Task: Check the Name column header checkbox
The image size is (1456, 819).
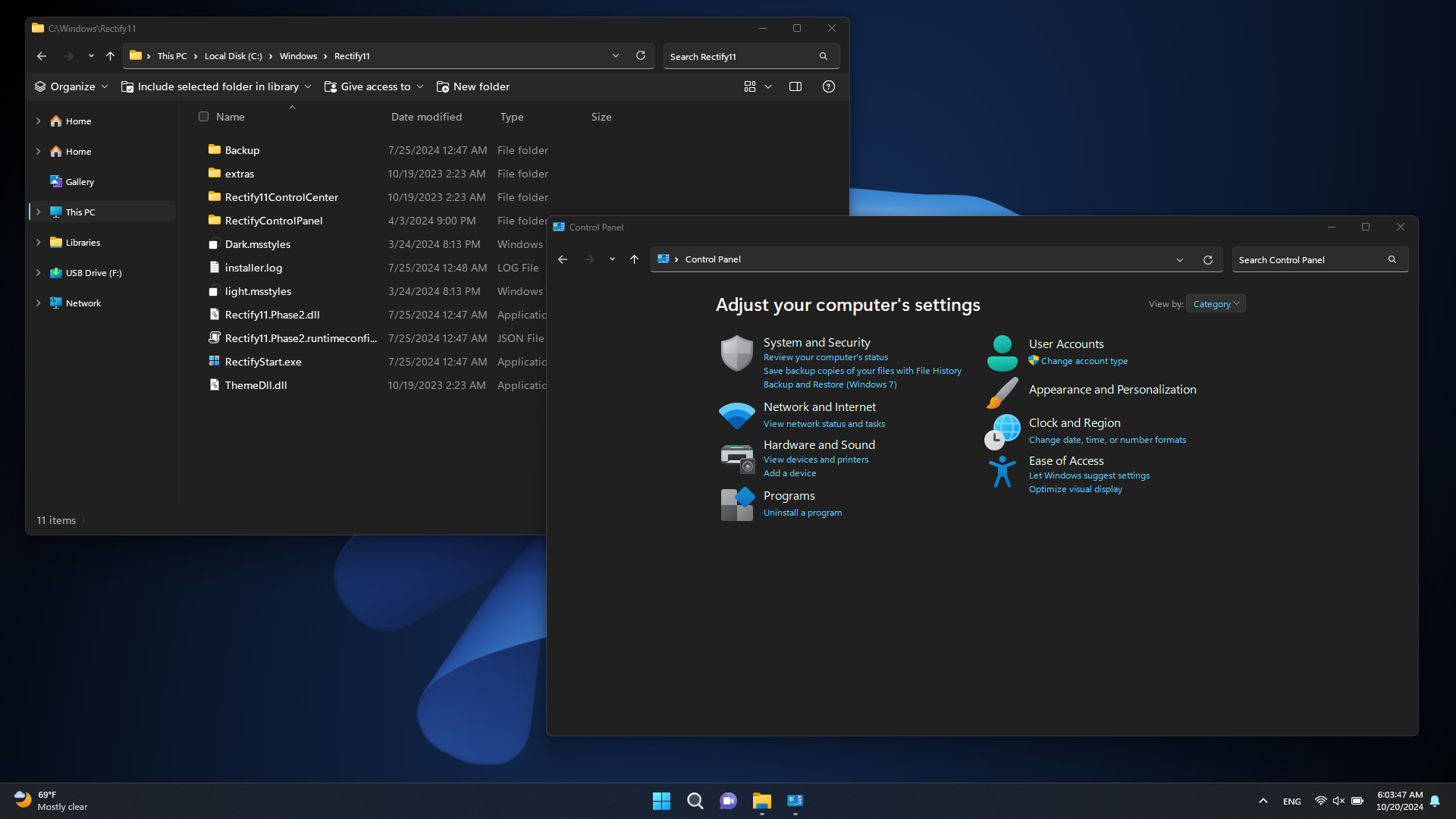Action: click(203, 116)
